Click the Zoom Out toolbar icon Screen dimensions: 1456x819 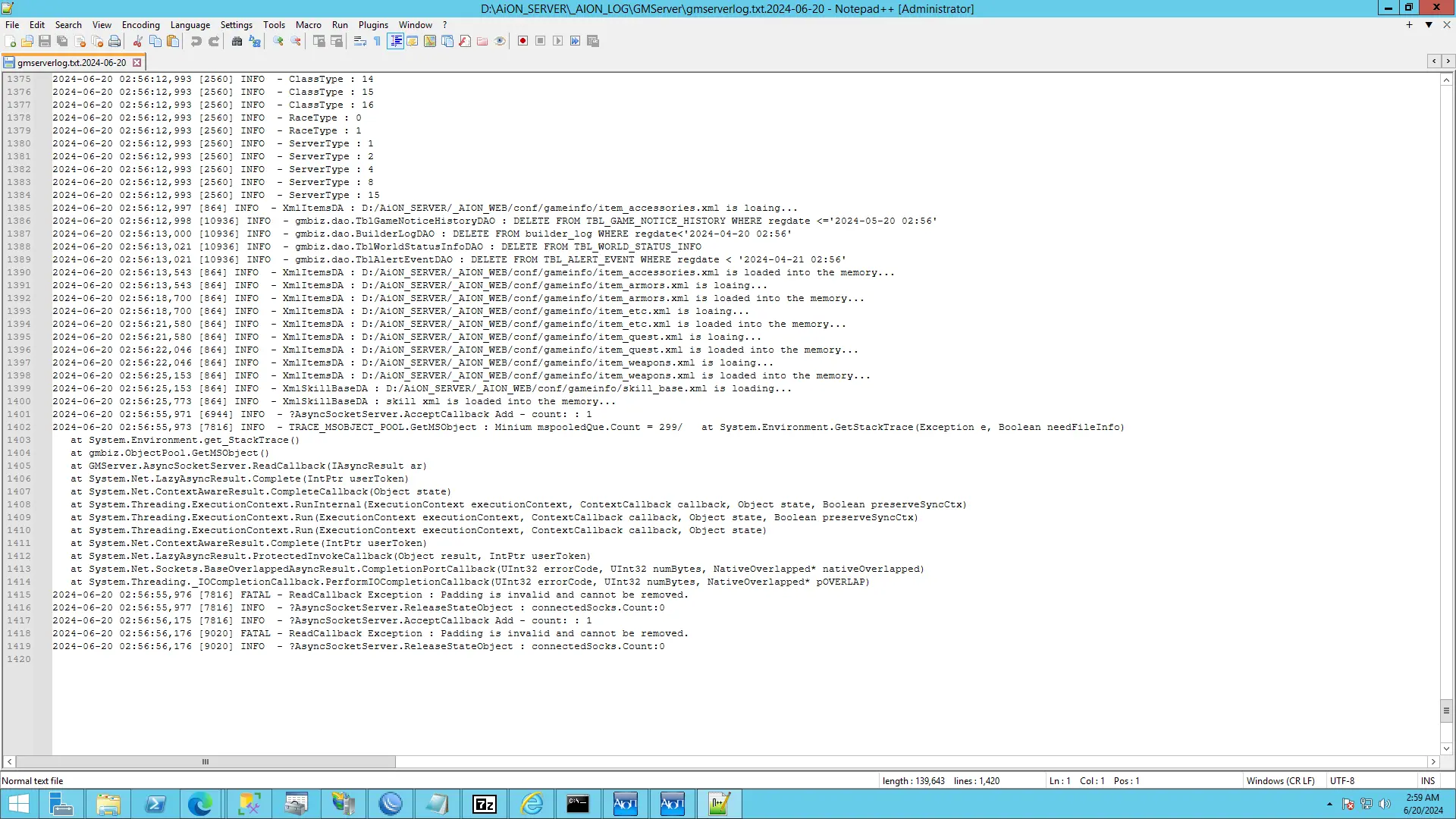(295, 41)
